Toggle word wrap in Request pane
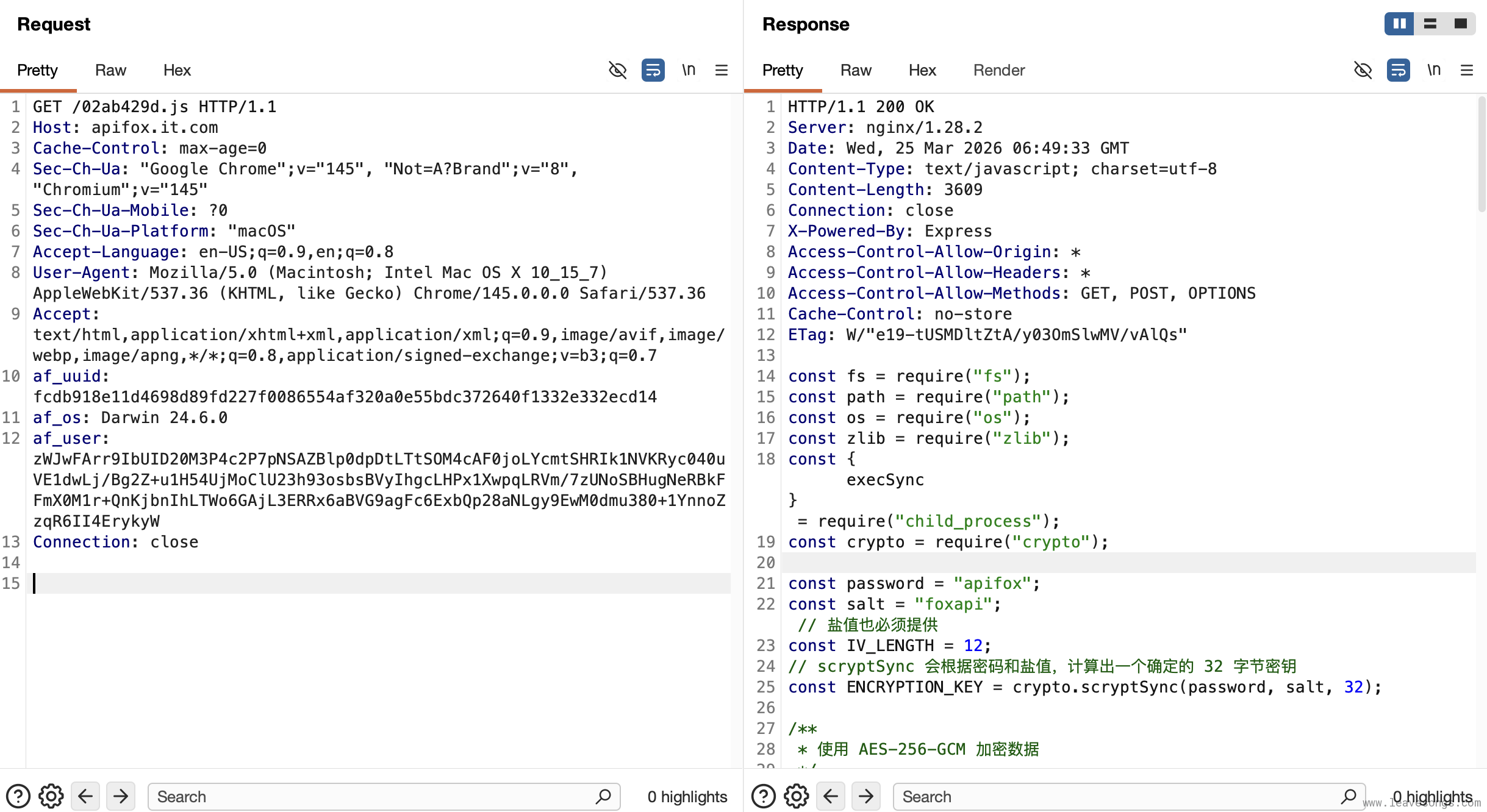This screenshot has height=812, width=1487. (653, 70)
